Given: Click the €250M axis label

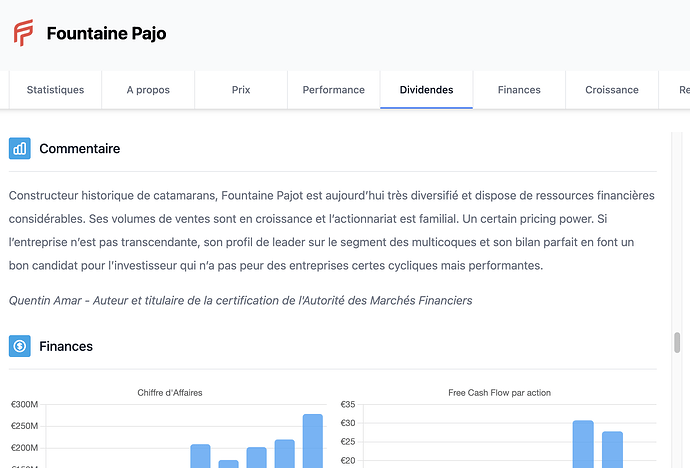Looking at the screenshot, I should tap(25, 426).
